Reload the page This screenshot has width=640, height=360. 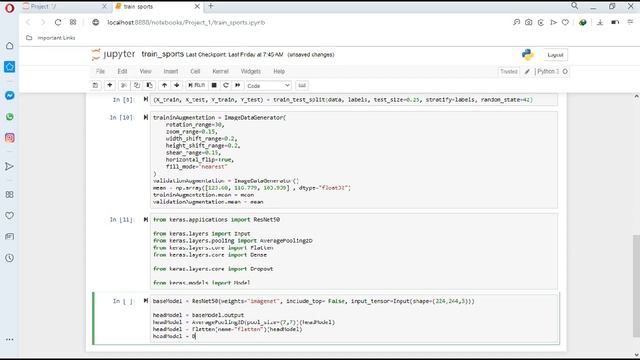coord(58,22)
